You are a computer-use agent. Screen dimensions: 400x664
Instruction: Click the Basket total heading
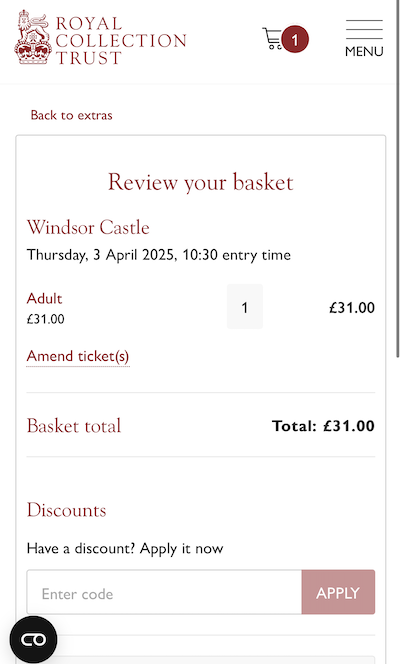[x=74, y=426]
